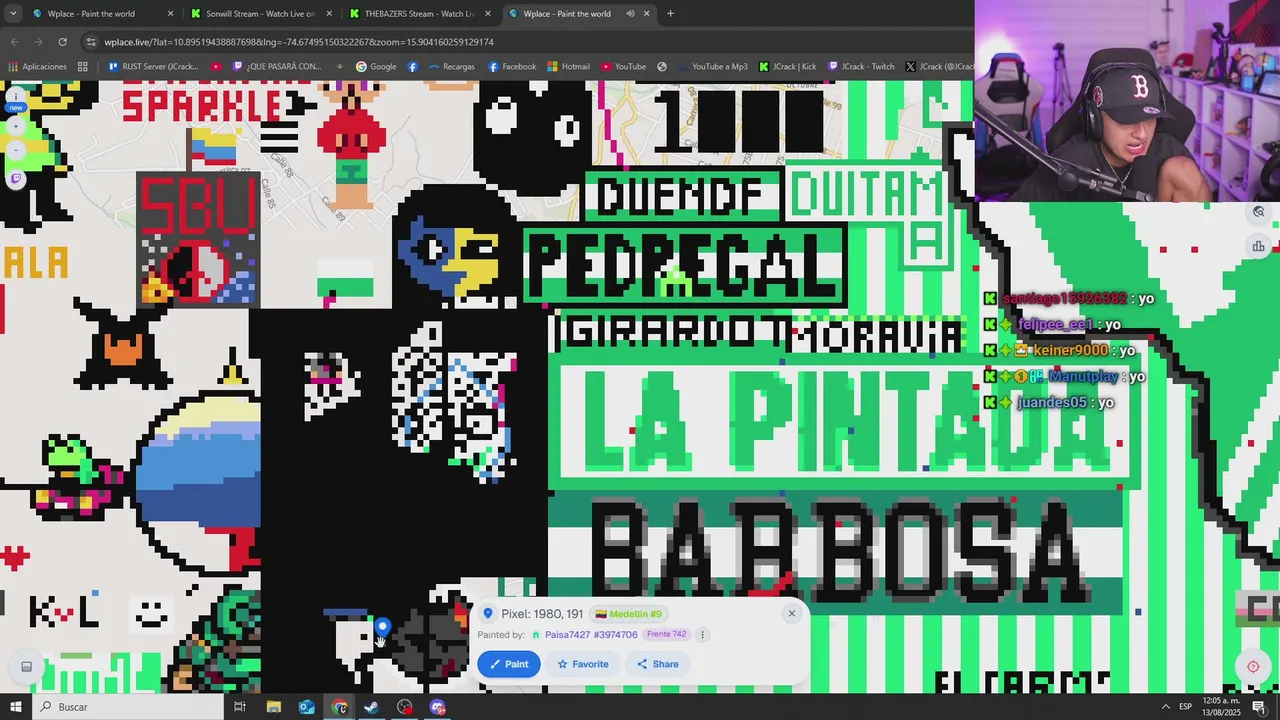Image resolution: width=1280 pixels, height=720 pixels.
Task: Close the Sonwill Stream tab
Action: click(329, 14)
